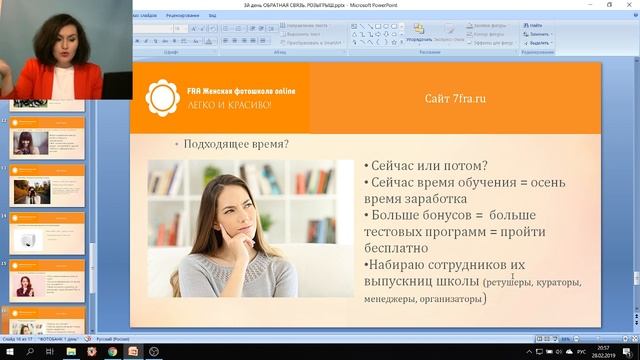This screenshot has height=360, width=640.
Task: Open the Review (Рецензирование) ribbon tab
Action: pyautogui.click(x=182, y=16)
